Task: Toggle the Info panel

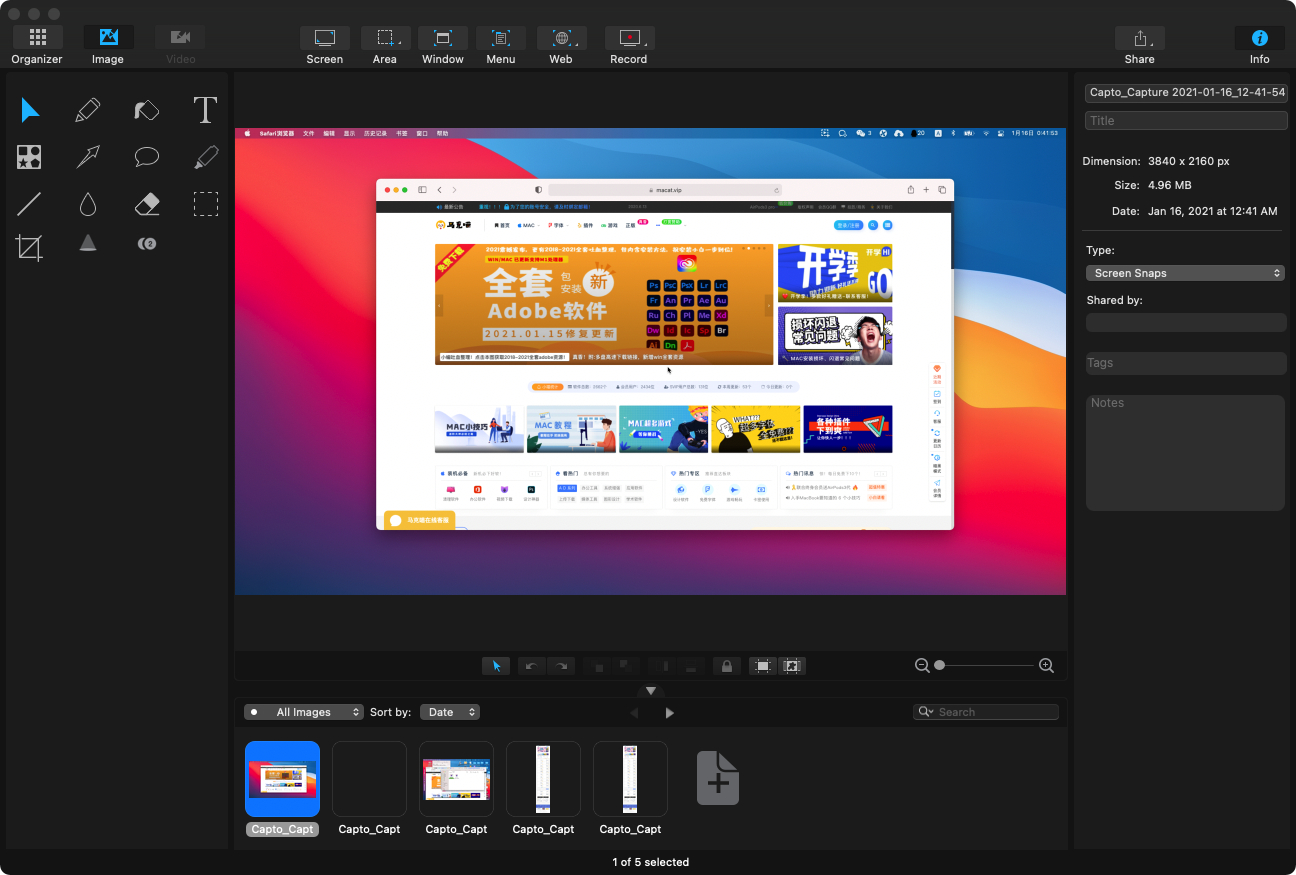Action: click(1260, 46)
